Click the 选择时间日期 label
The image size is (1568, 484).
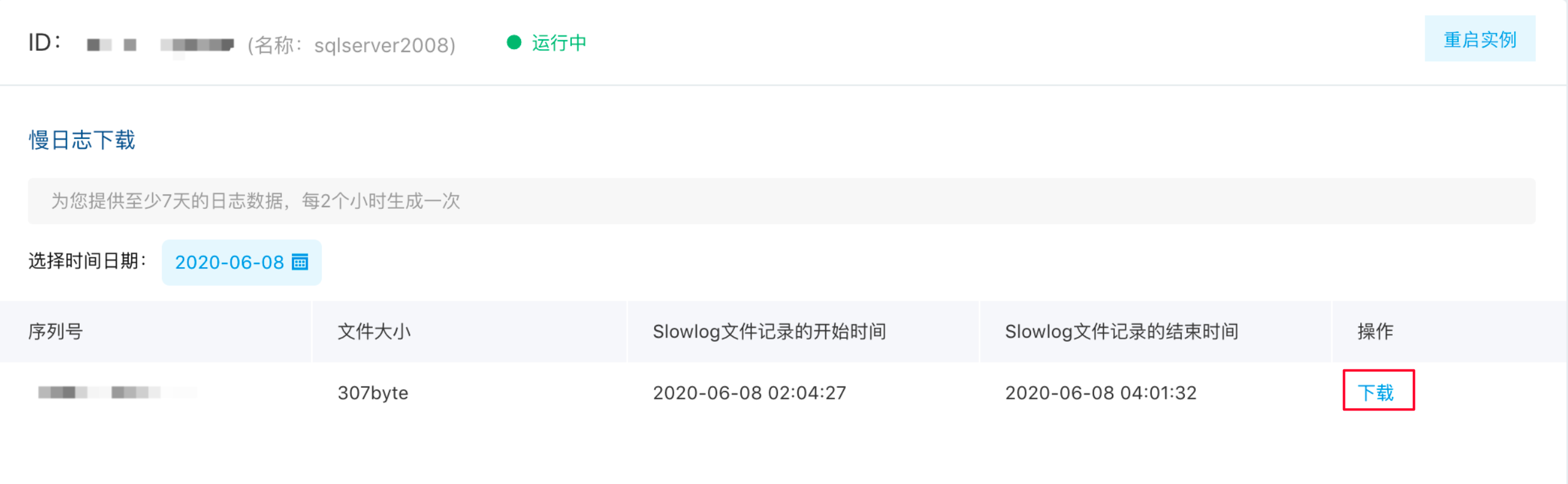point(87,261)
